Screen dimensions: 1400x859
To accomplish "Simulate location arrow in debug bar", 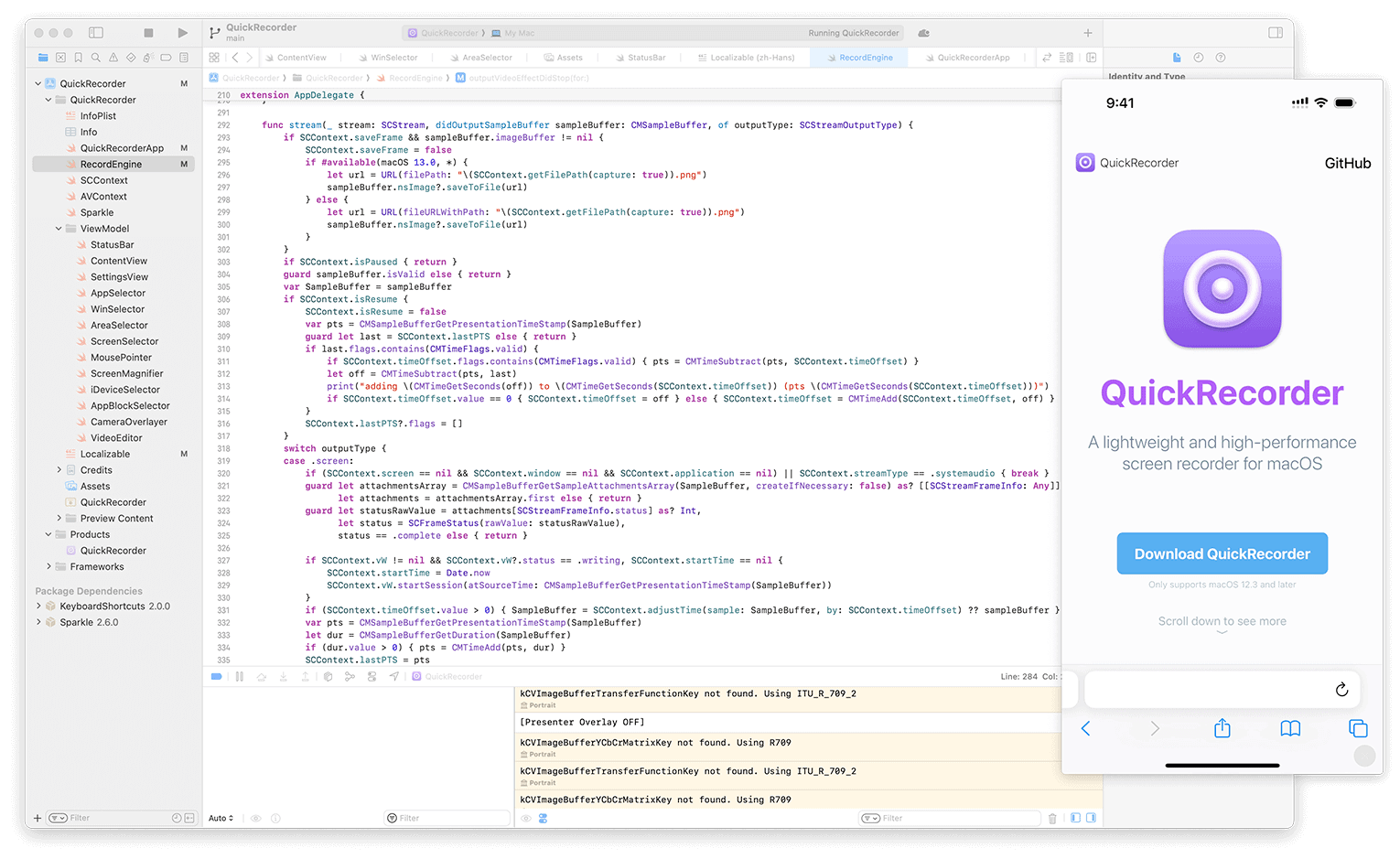I will coord(394,677).
